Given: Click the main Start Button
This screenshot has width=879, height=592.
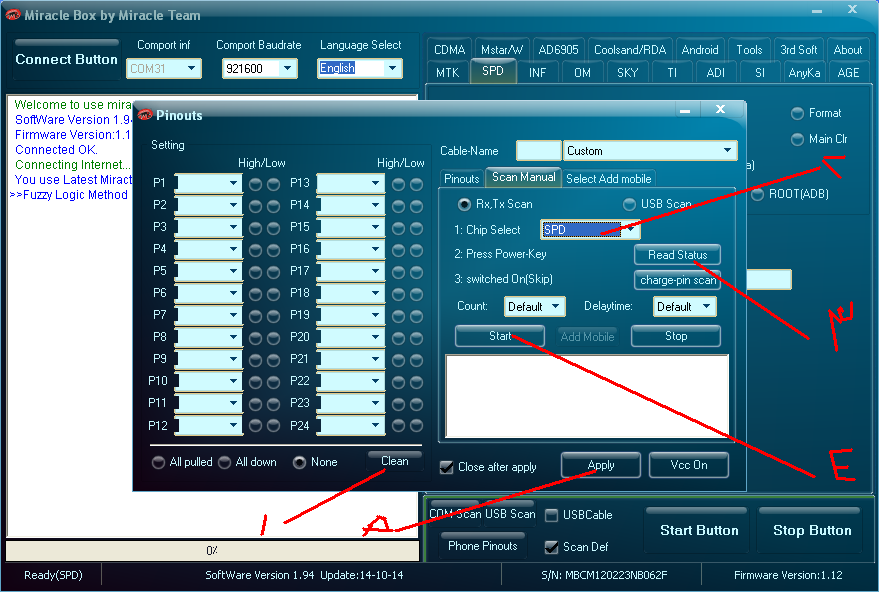Looking at the screenshot, I should pos(698,530).
